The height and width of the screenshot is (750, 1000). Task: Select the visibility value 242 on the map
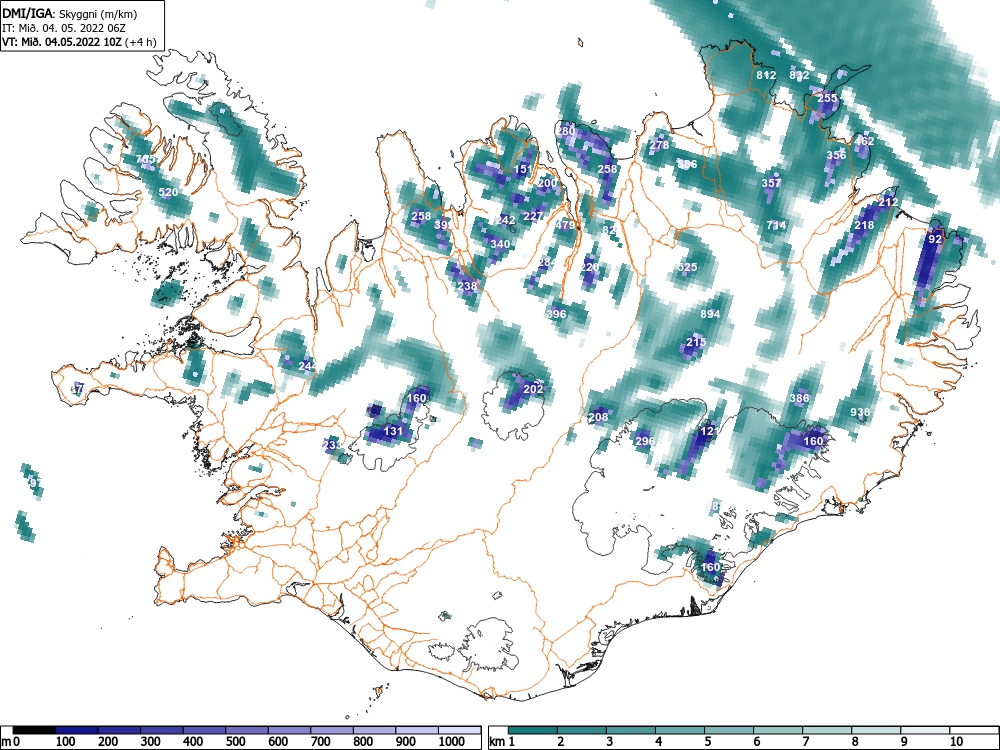coord(504,220)
